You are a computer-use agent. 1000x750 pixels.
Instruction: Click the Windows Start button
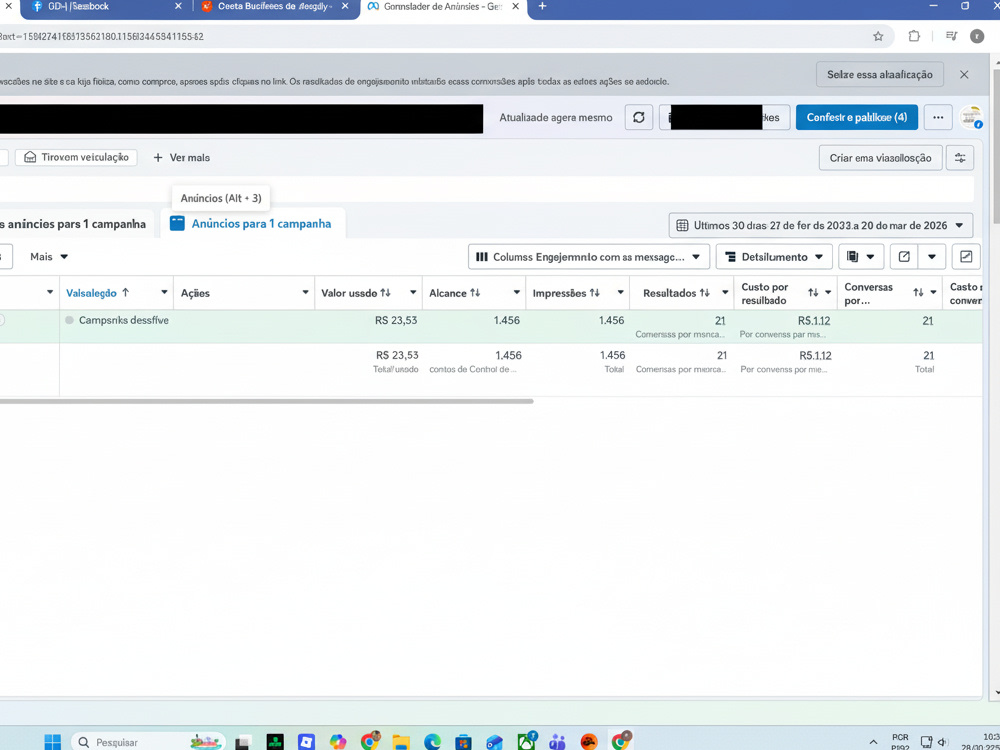point(53,742)
